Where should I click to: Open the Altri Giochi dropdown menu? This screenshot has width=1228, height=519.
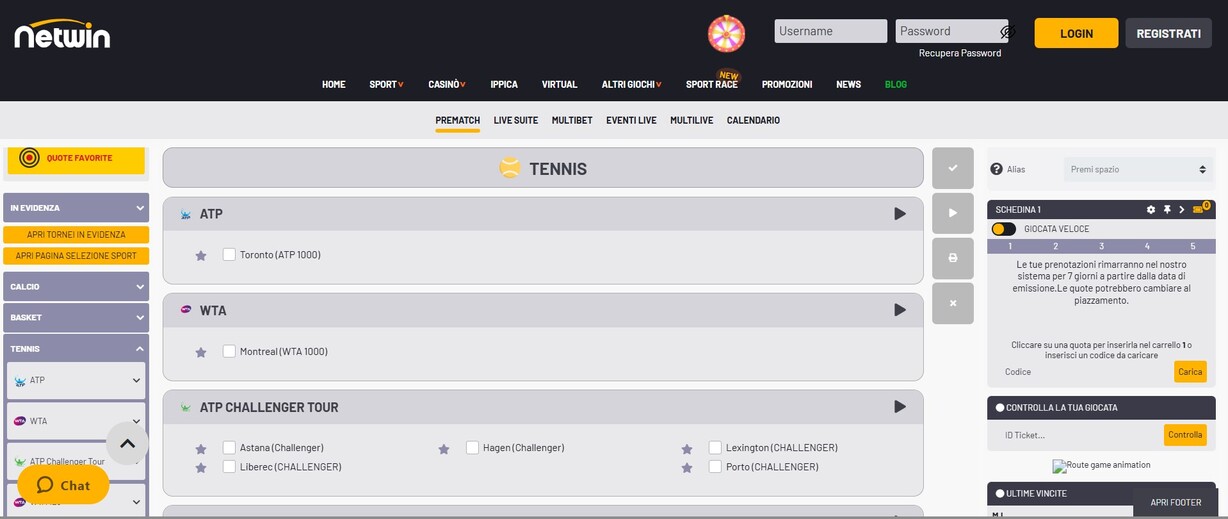632,84
